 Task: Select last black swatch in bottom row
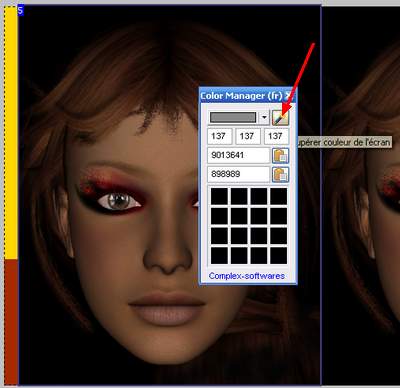pyautogui.click(x=279, y=256)
